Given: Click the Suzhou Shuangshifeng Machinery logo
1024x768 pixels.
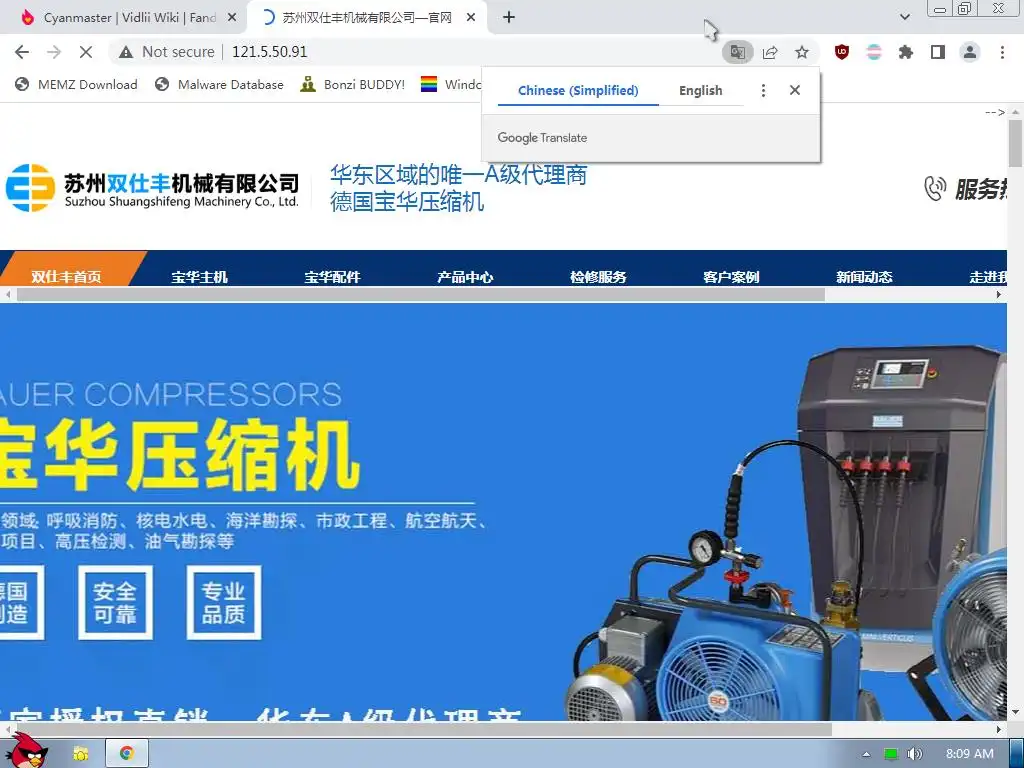Looking at the screenshot, I should click(152, 189).
